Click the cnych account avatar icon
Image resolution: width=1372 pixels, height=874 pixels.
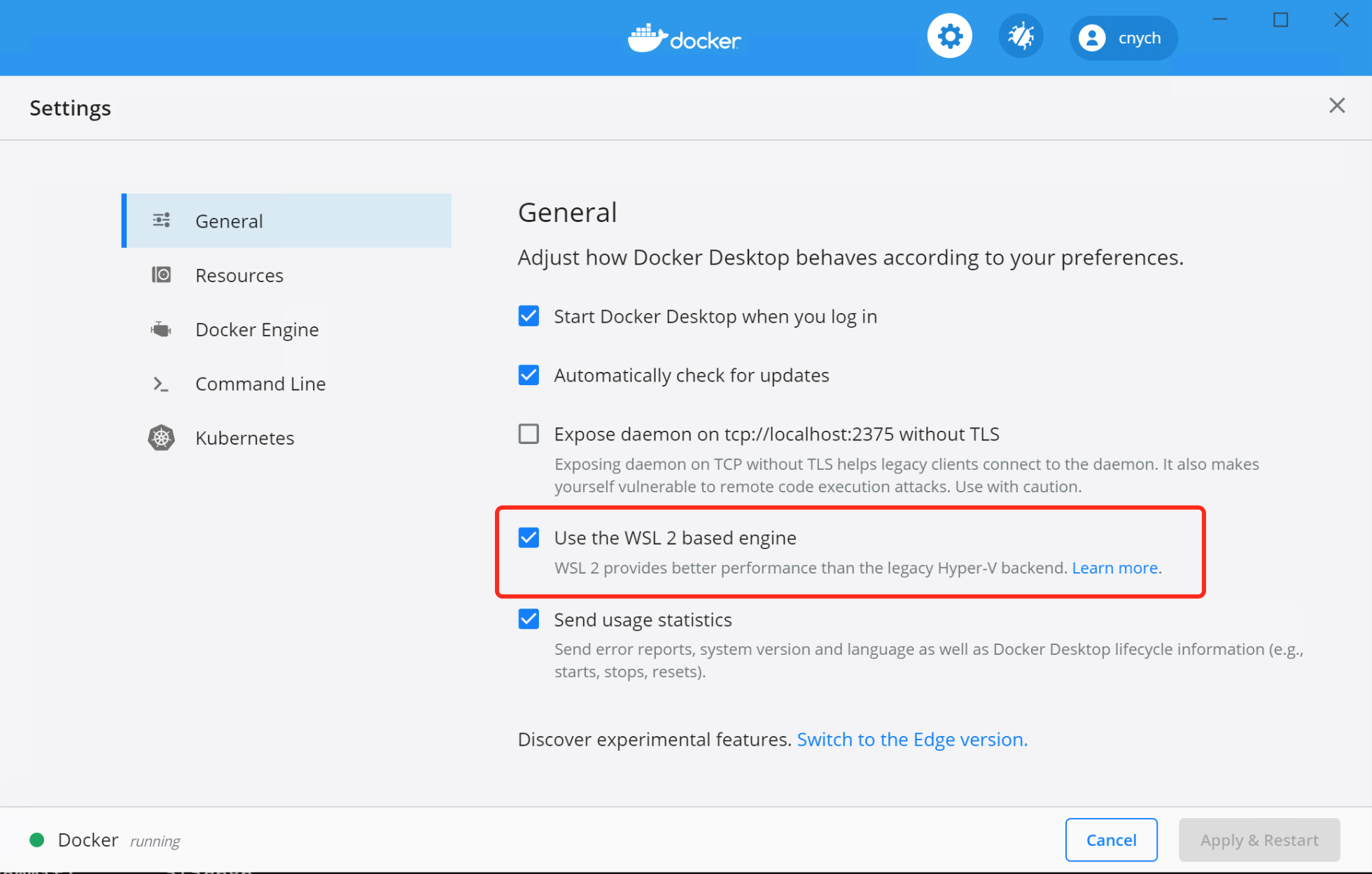pos(1092,38)
